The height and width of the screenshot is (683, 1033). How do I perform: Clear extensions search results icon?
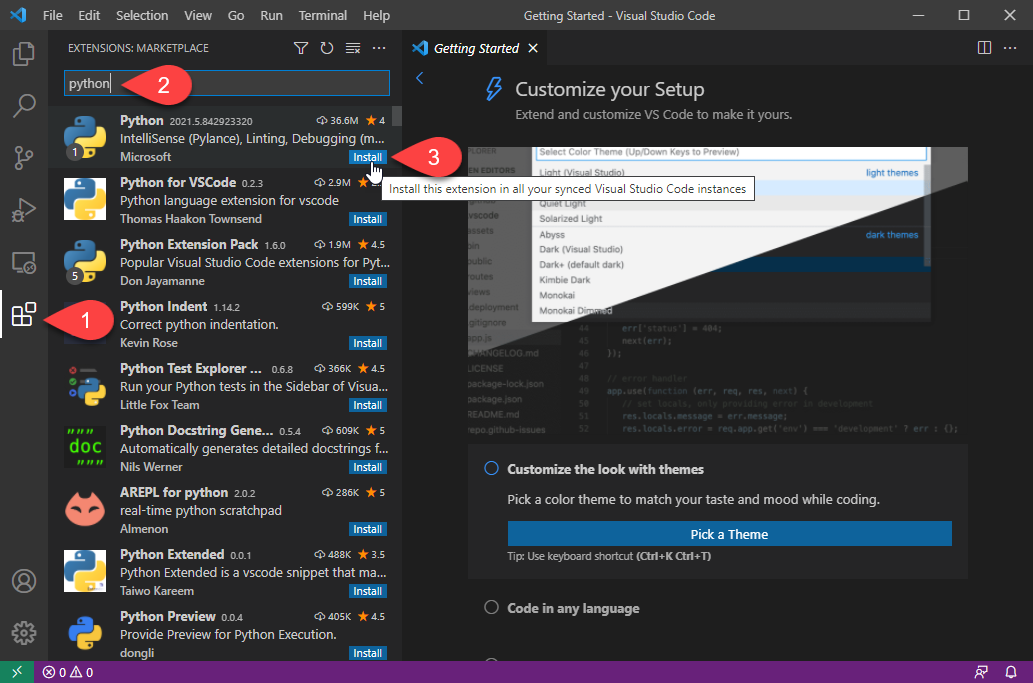click(x=353, y=48)
